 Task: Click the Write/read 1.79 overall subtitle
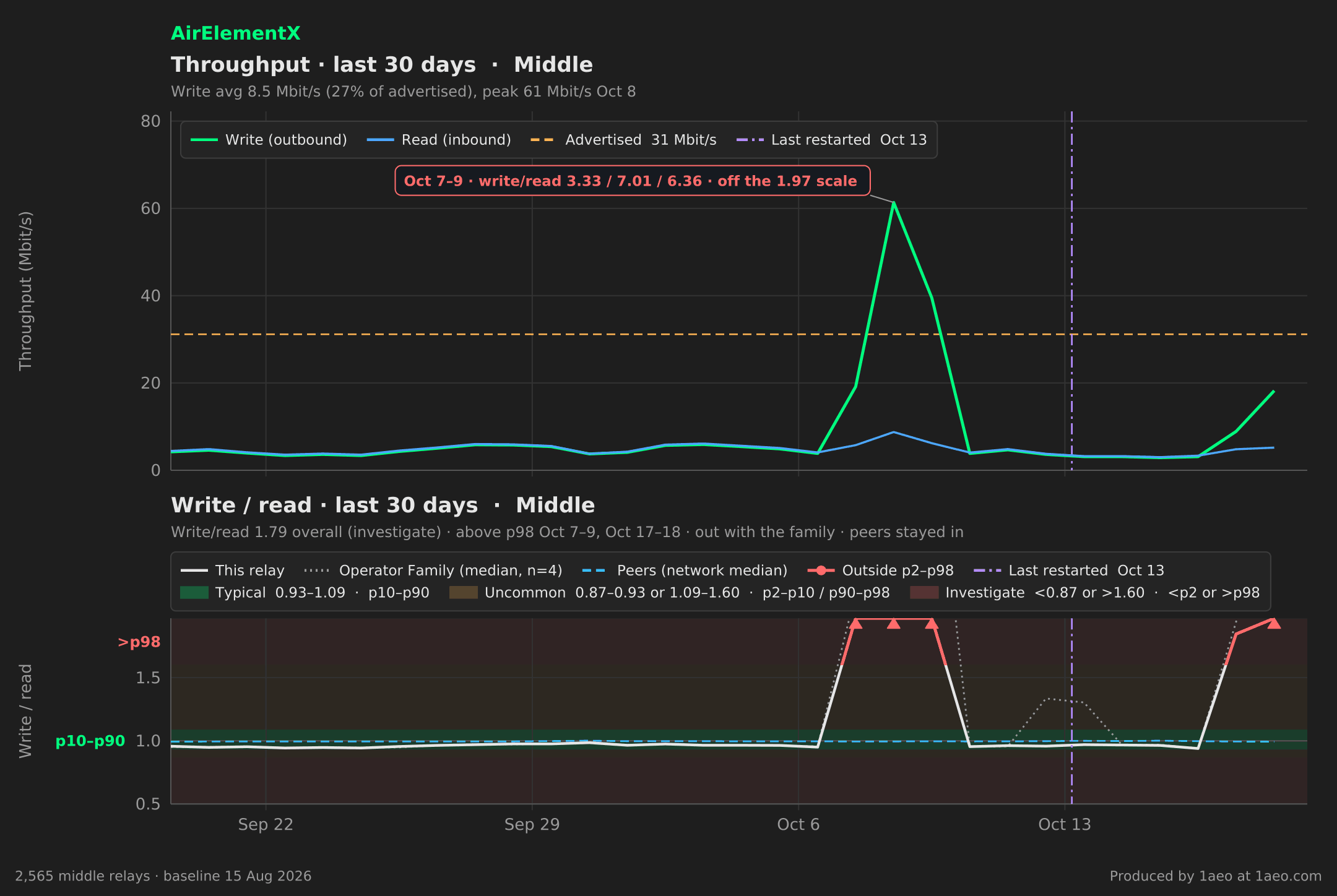coord(567,533)
